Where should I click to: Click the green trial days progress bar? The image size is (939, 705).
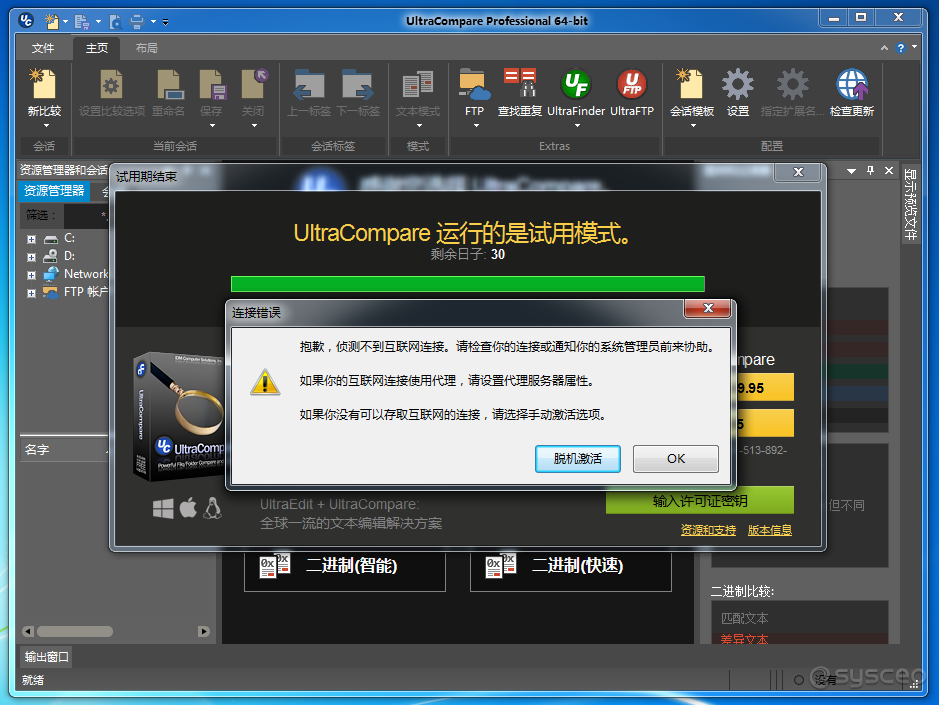(468, 283)
